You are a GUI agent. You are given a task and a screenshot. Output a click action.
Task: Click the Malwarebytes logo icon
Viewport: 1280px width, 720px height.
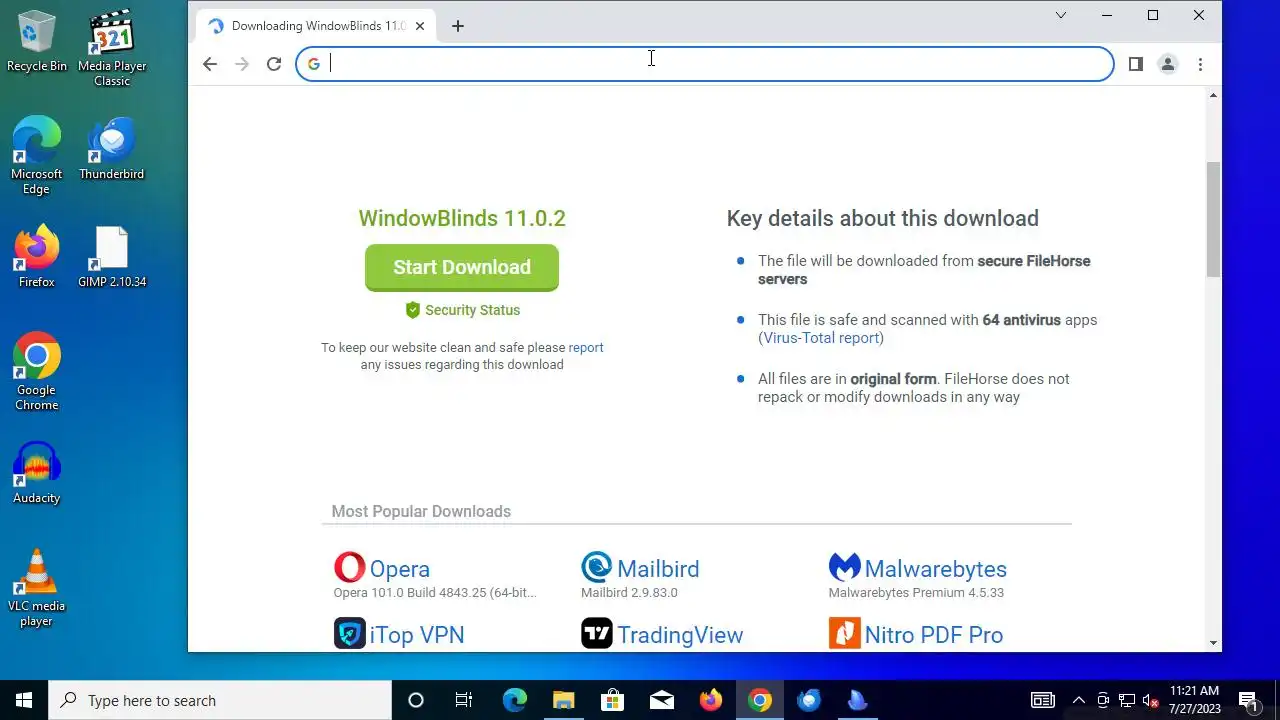click(x=845, y=568)
